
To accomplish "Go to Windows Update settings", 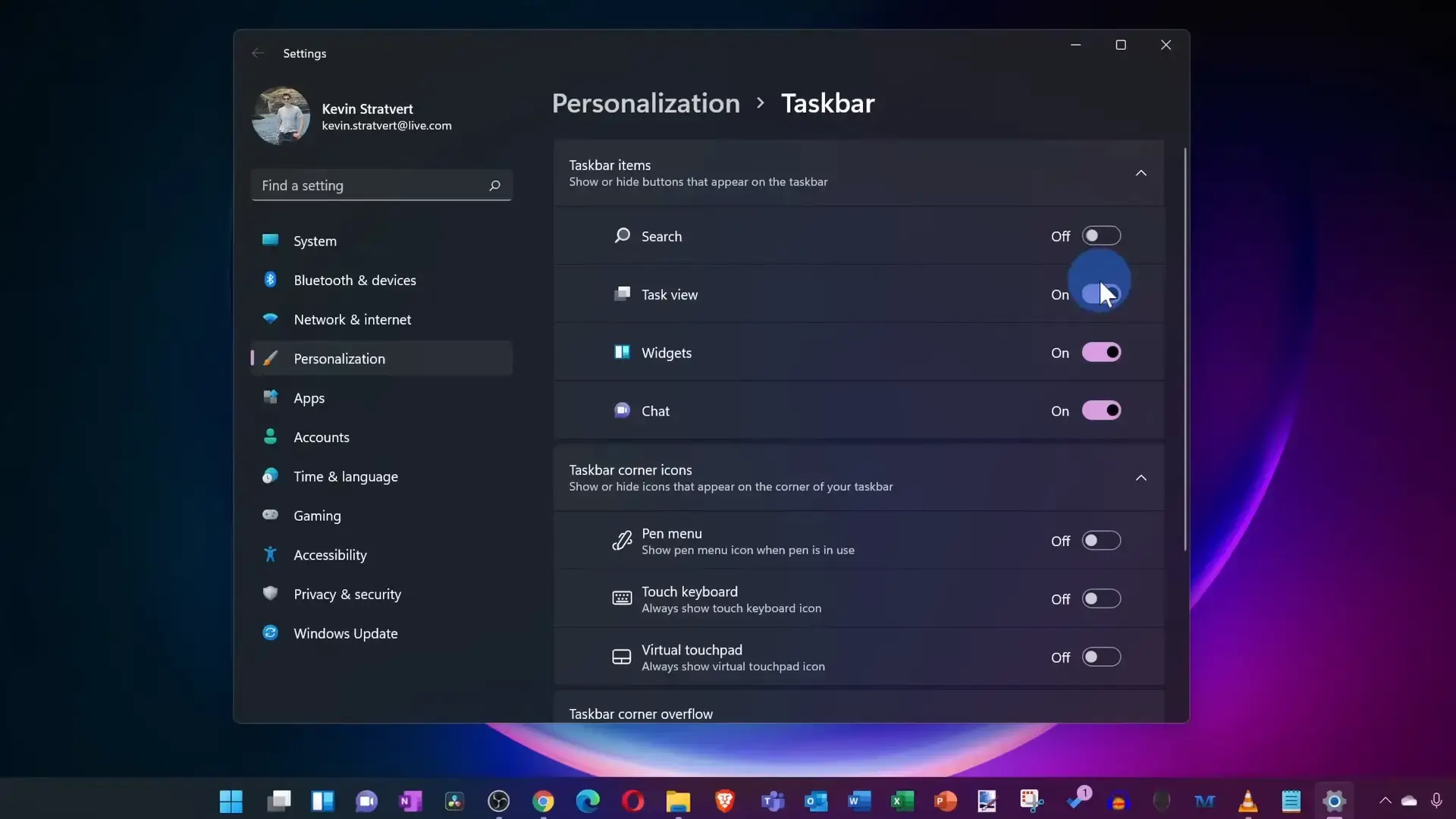I will coord(345,634).
